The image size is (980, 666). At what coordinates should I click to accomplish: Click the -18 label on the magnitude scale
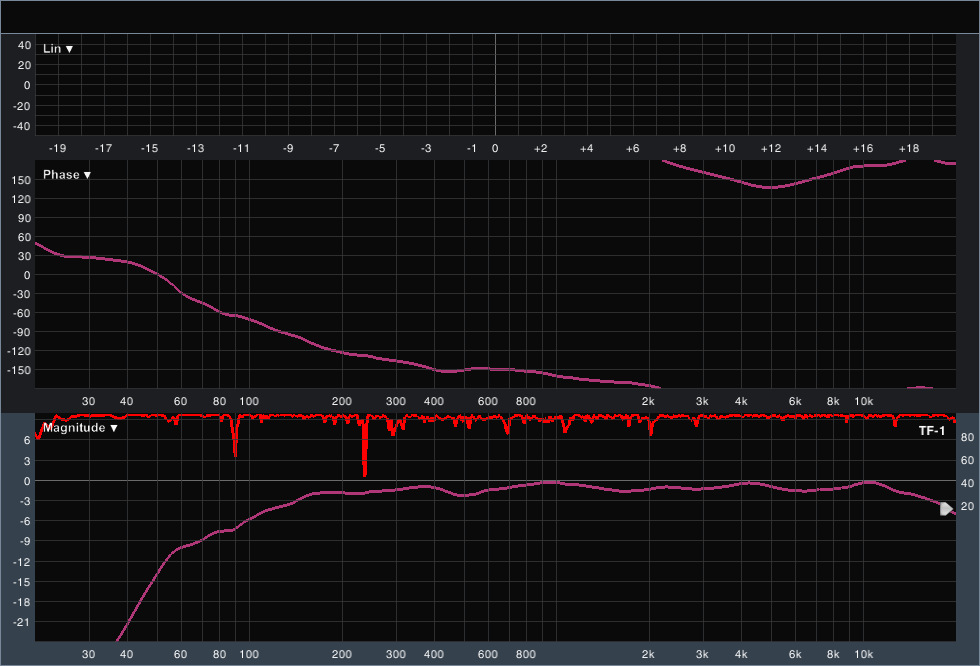pyautogui.click(x=21, y=602)
